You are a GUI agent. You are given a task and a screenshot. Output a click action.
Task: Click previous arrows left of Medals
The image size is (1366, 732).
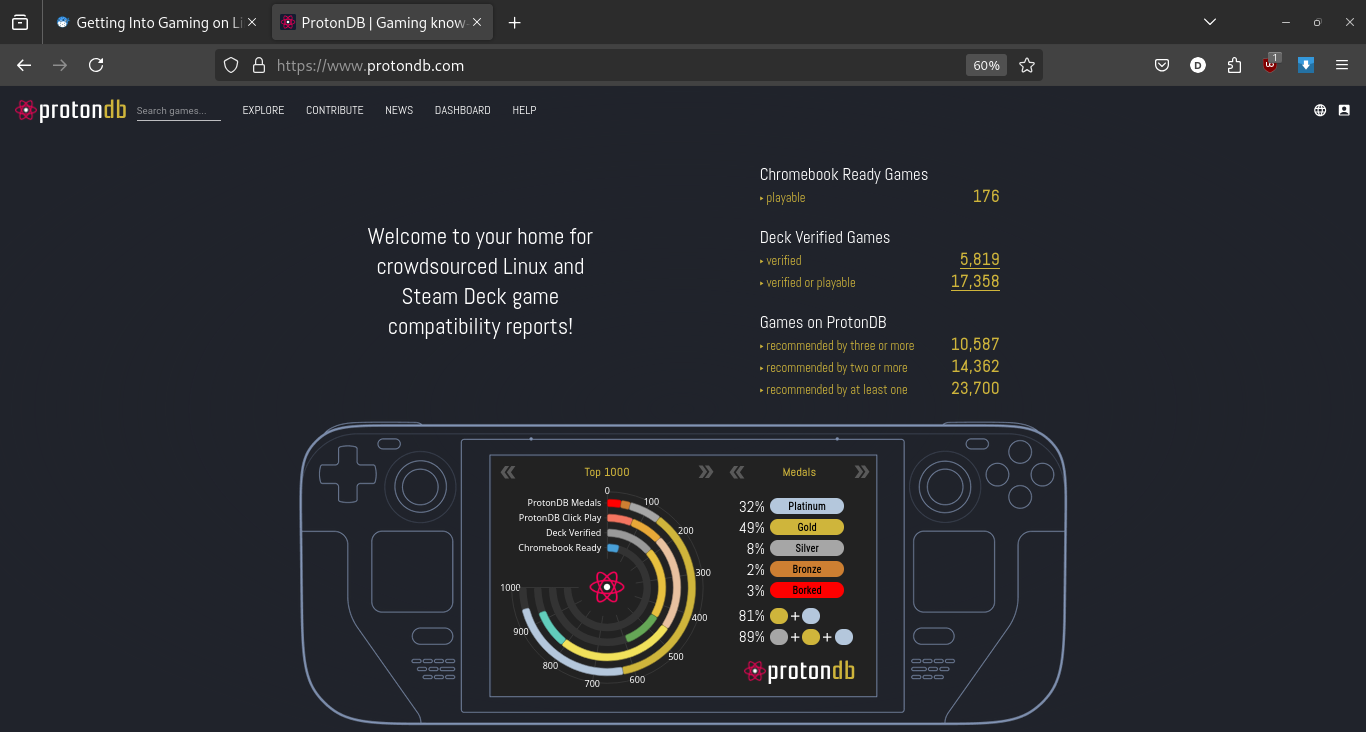click(x=737, y=472)
